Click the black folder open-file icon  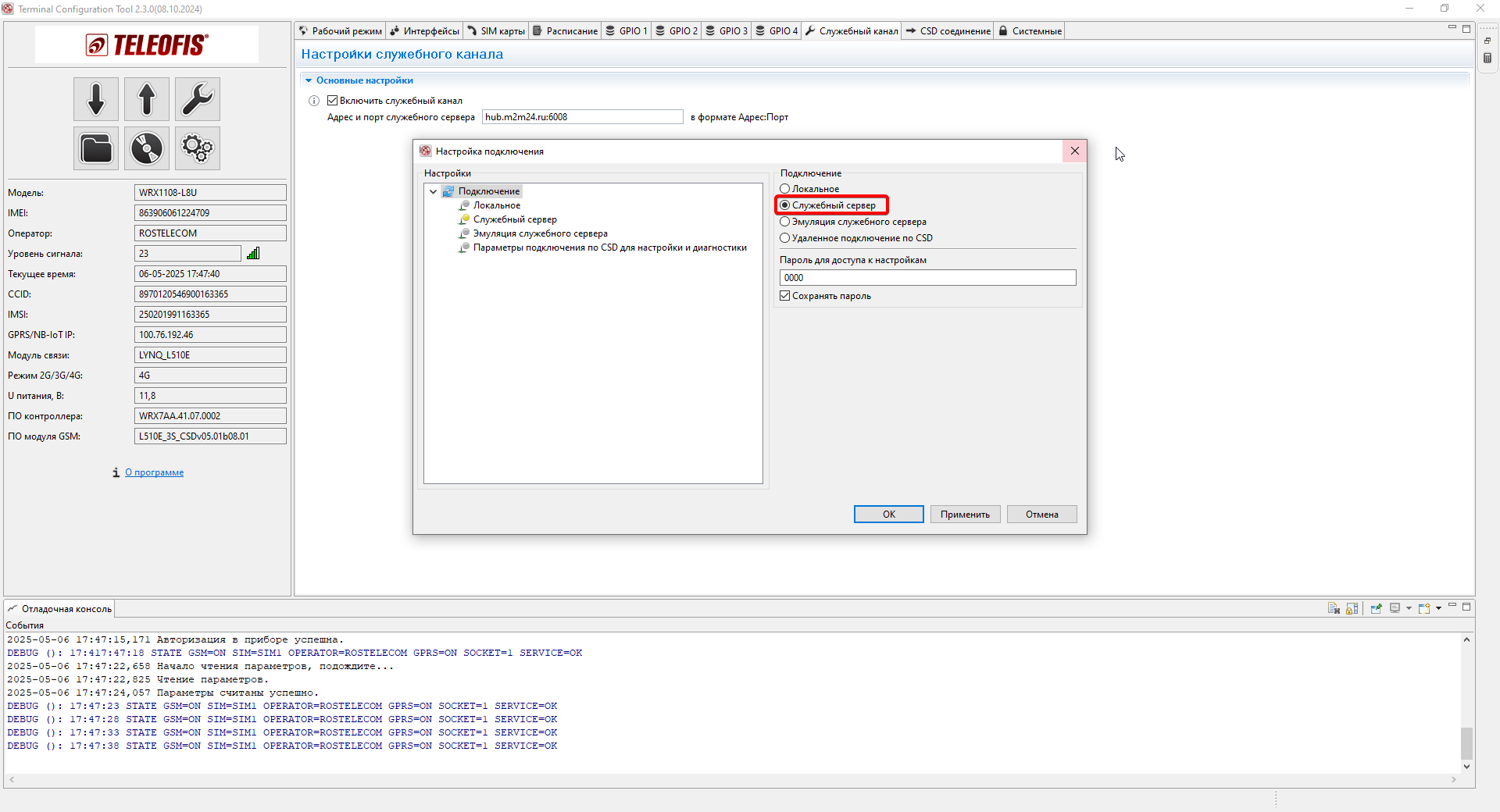pyautogui.click(x=96, y=148)
